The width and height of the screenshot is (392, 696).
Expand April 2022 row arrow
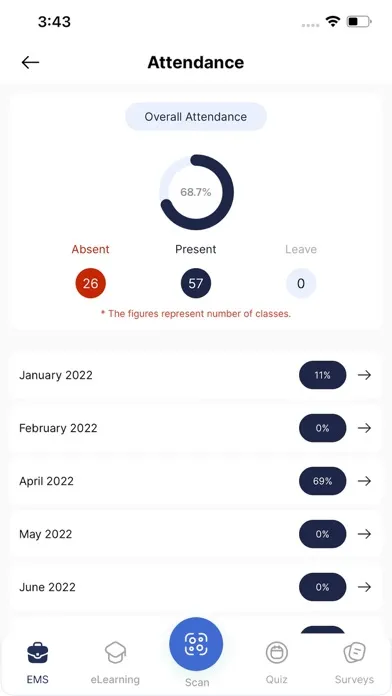pos(364,481)
